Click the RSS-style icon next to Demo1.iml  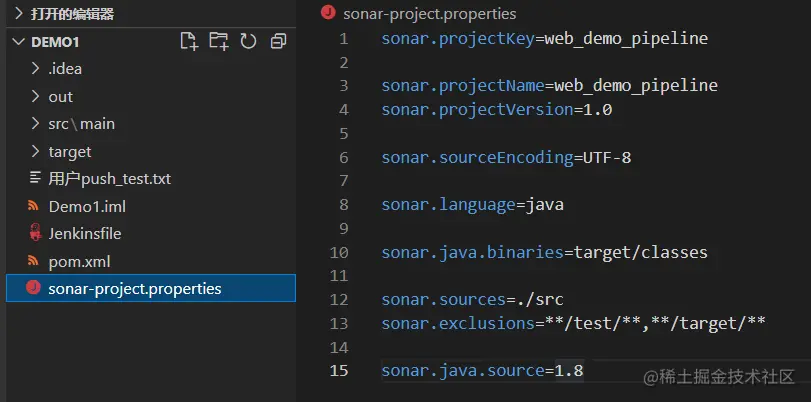tap(33, 206)
